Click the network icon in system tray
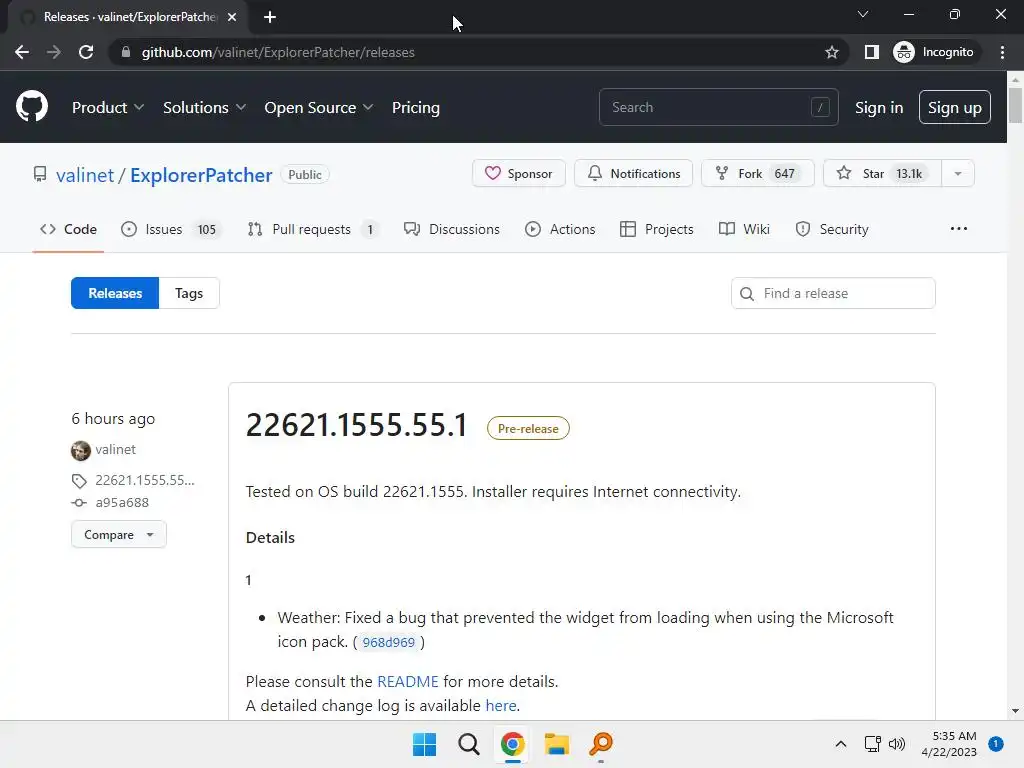1024x768 pixels. [872, 744]
